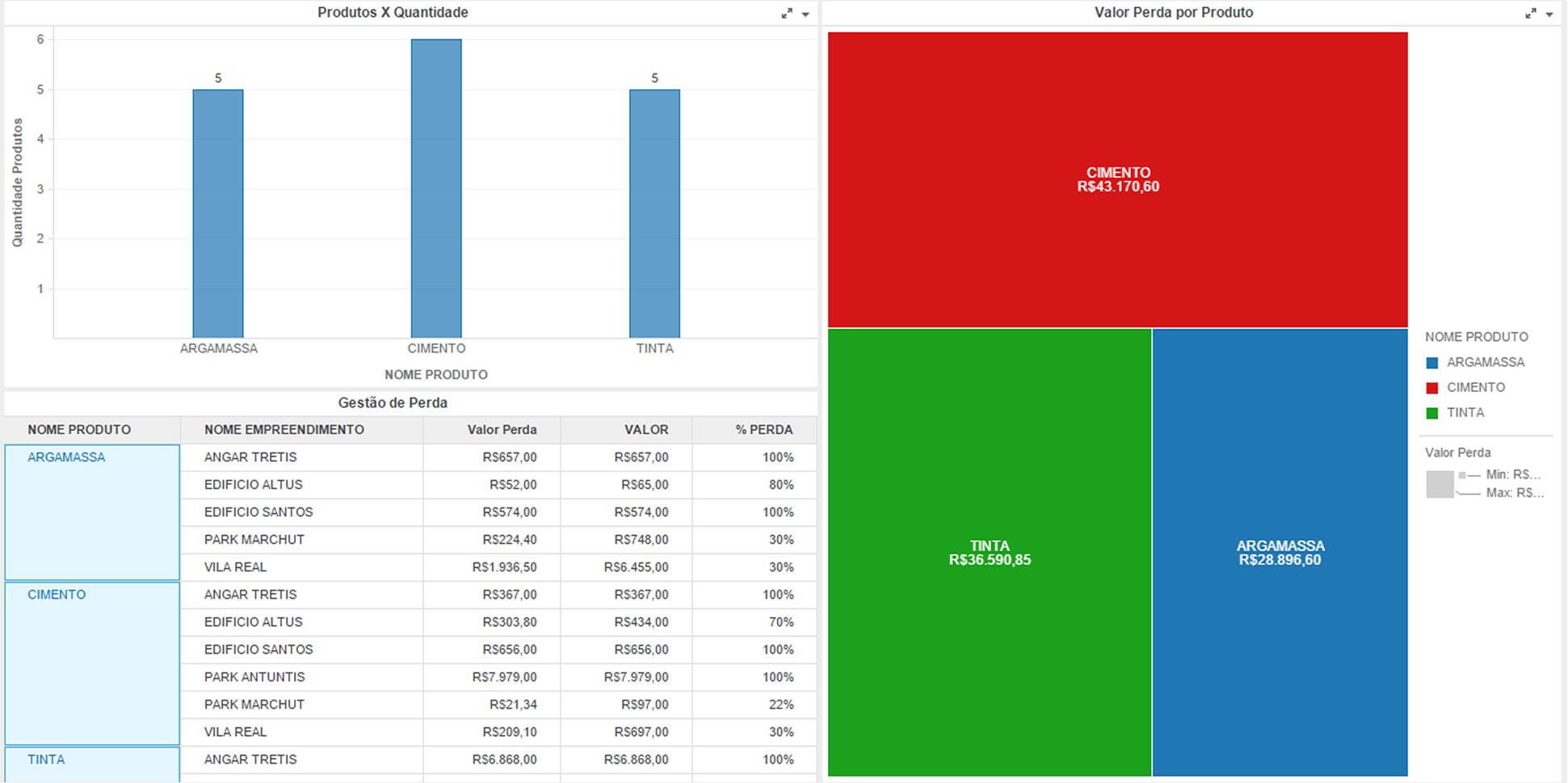1568x783 pixels.
Task: Select the ARGAMASSA bar in bar chart
Action: [218, 213]
